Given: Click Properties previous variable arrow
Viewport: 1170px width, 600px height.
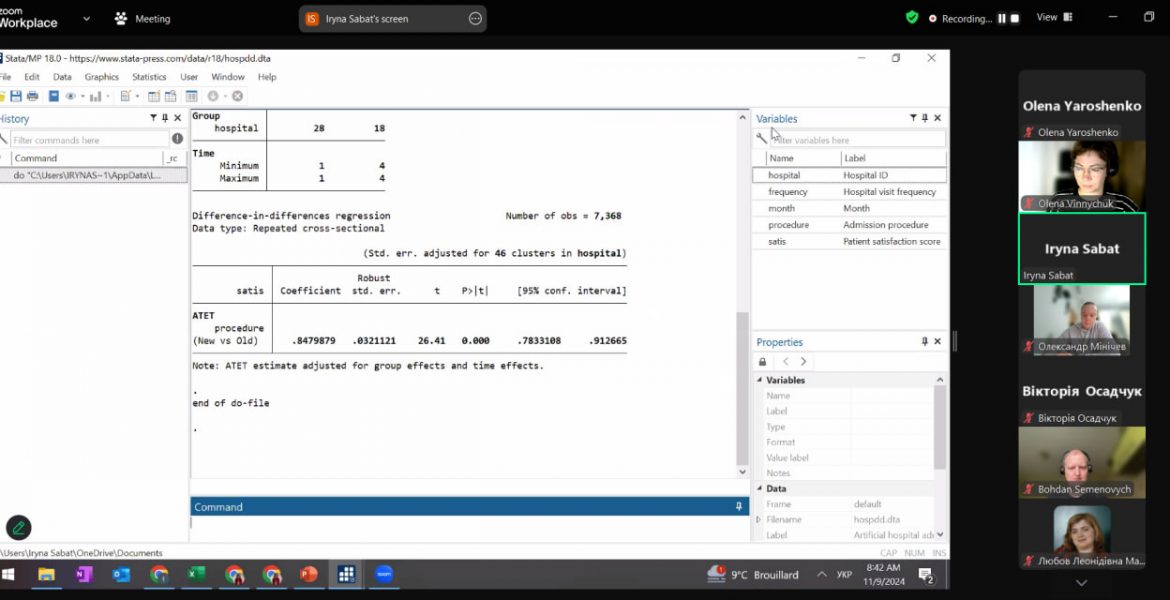Looking at the screenshot, I should (786, 362).
